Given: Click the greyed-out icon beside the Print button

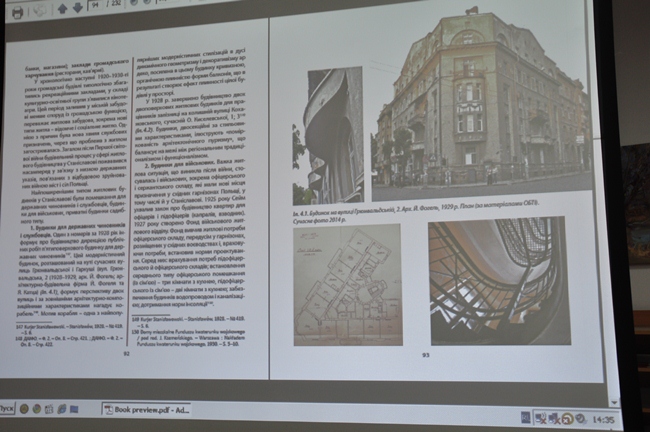Looking at the screenshot, I should coord(40,11).
